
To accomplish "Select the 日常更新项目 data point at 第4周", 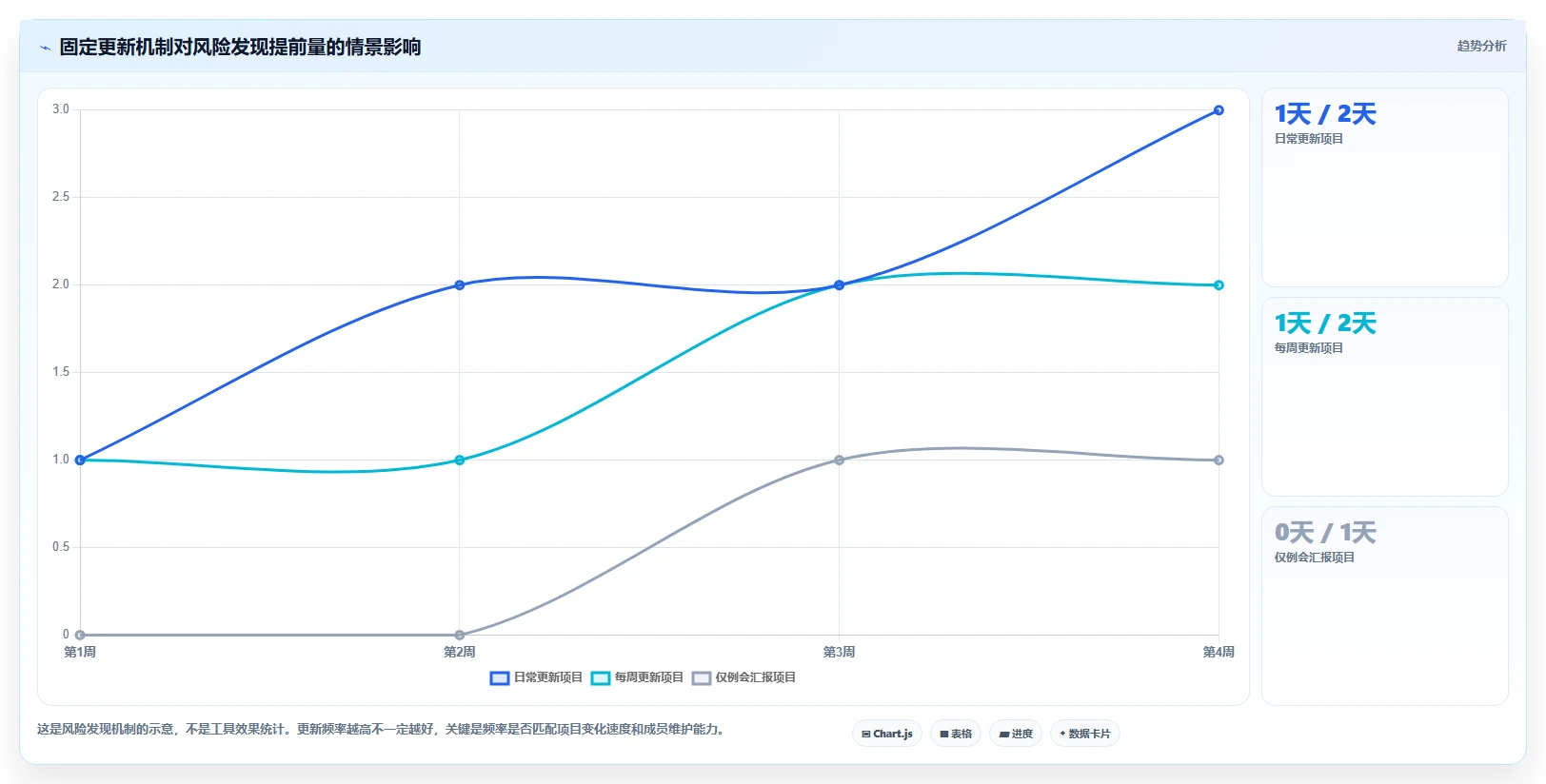I will pos(1219,110).
